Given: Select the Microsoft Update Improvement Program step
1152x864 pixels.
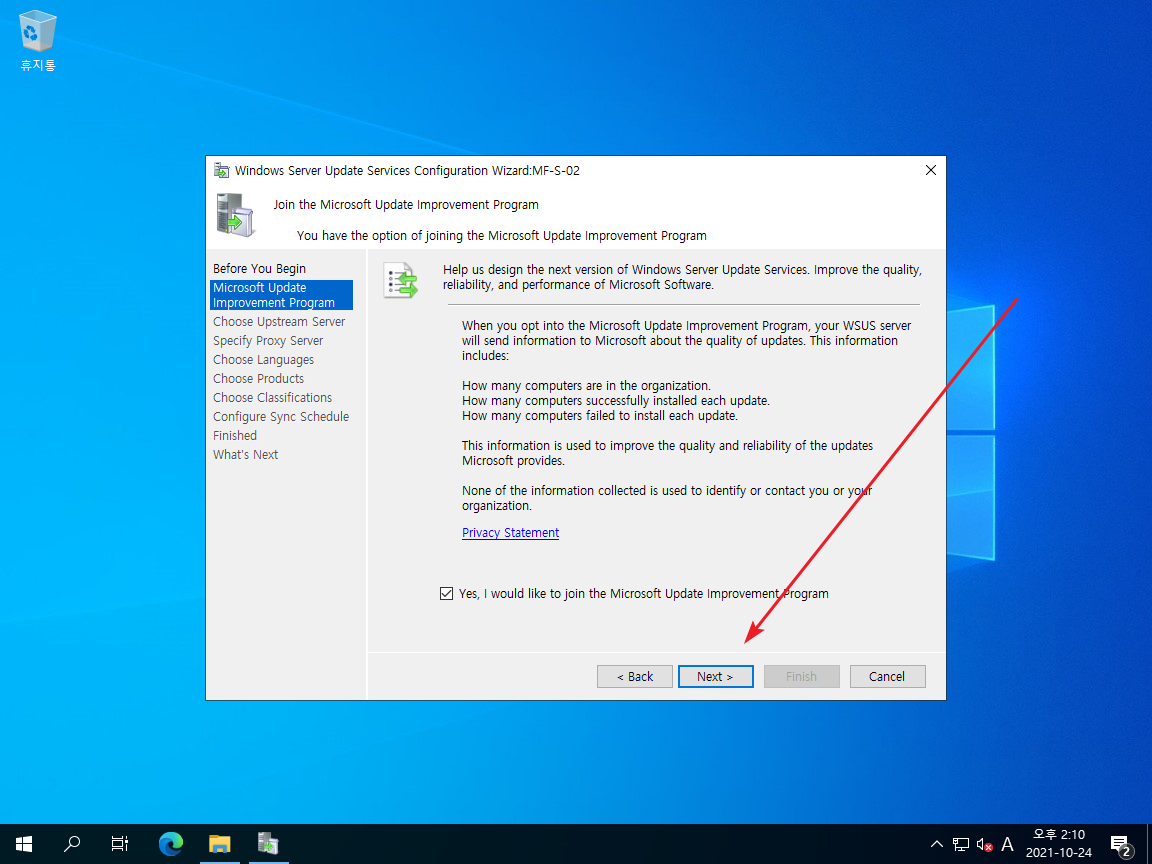Looking at the screenshot, I should [x=281, y=295].
